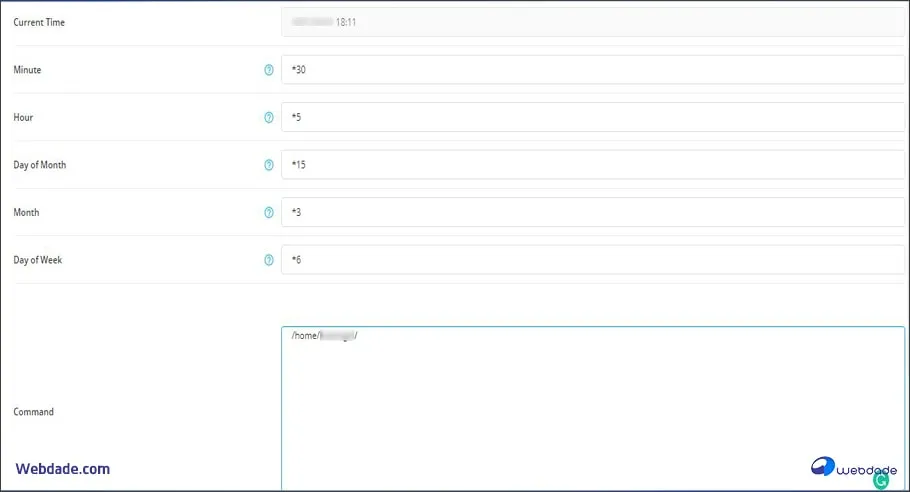
Task: Focus the Month input containing *3
Action: [x=592, y=212]
